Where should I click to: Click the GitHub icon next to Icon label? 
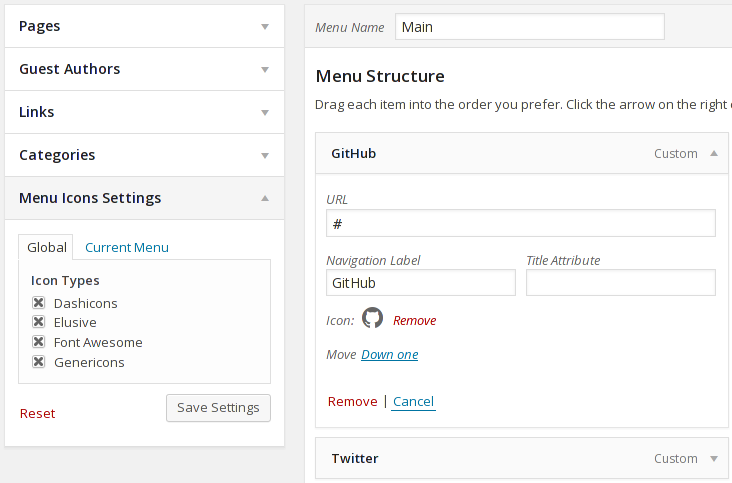(372, 319)
